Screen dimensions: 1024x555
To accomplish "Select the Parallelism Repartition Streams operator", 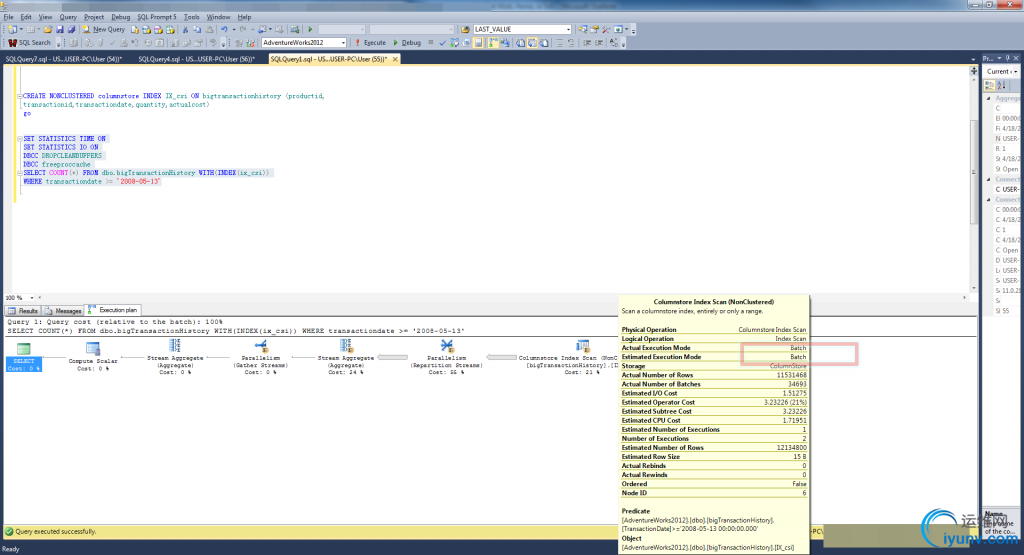I will coord(447,357).
